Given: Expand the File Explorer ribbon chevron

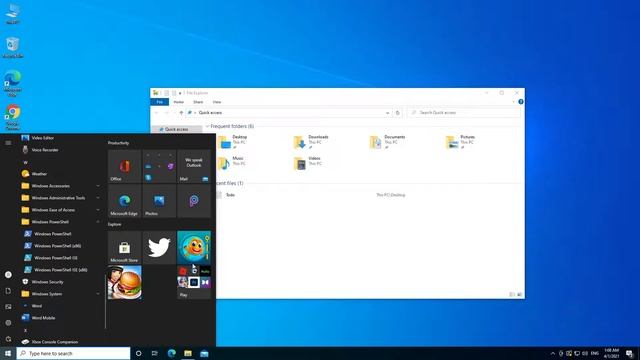Looking at the screenshot, I should click(513, 102).
